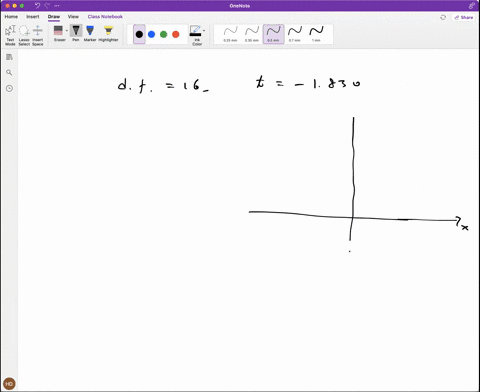Open the Home tab
The height and width of the screenshot is (392, 480).
click(x=11, y=17)
